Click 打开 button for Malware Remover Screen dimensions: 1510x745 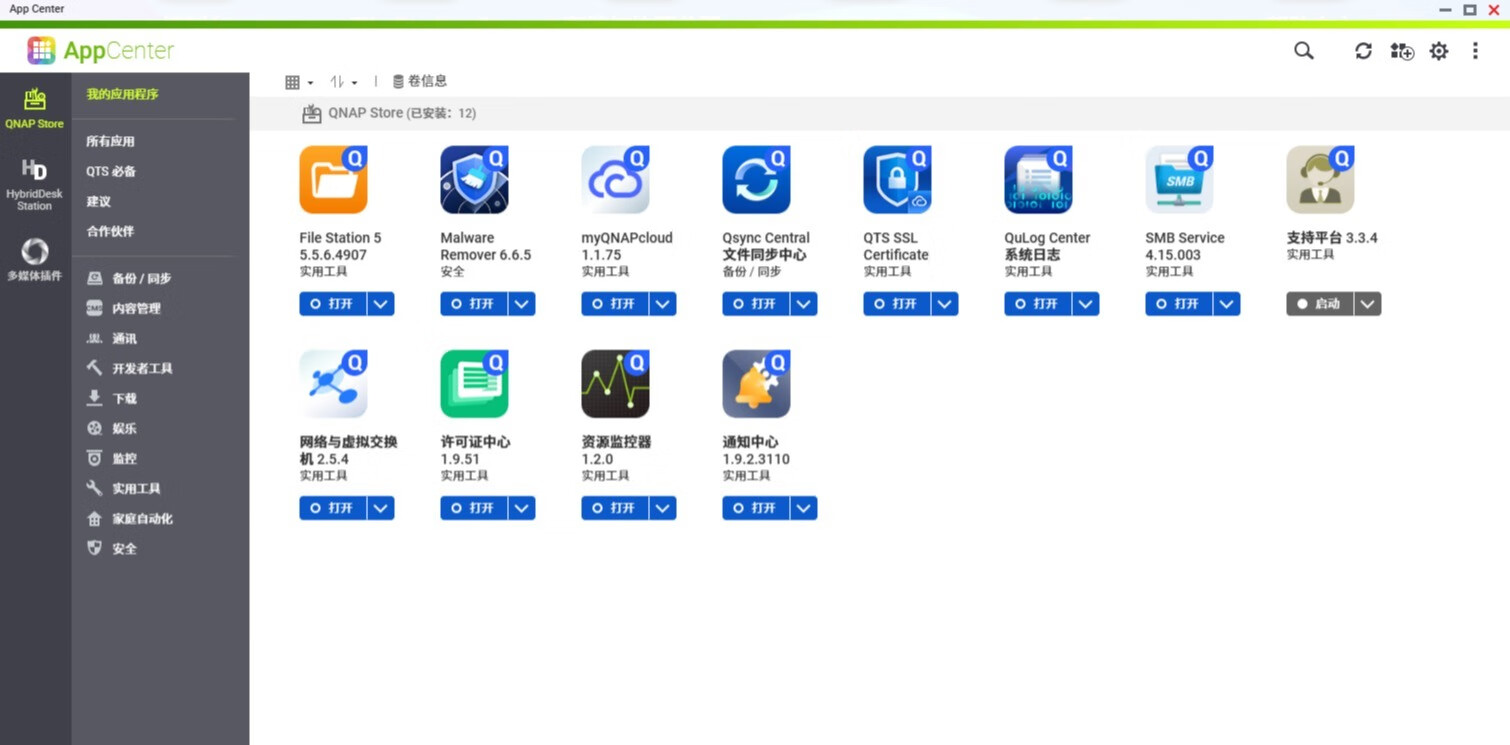pos(474,304)
